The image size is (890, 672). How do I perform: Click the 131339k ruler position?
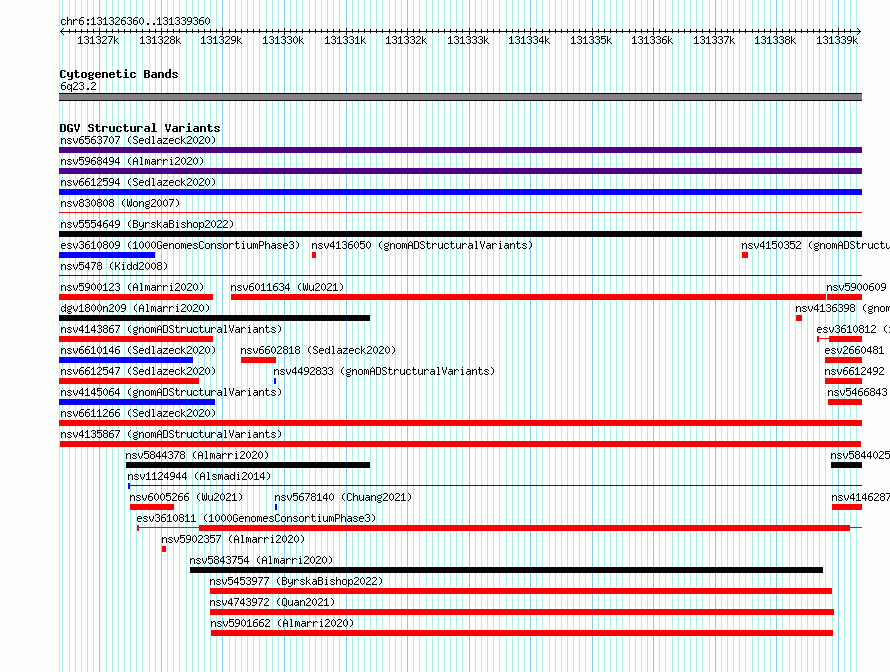(837, 40)
